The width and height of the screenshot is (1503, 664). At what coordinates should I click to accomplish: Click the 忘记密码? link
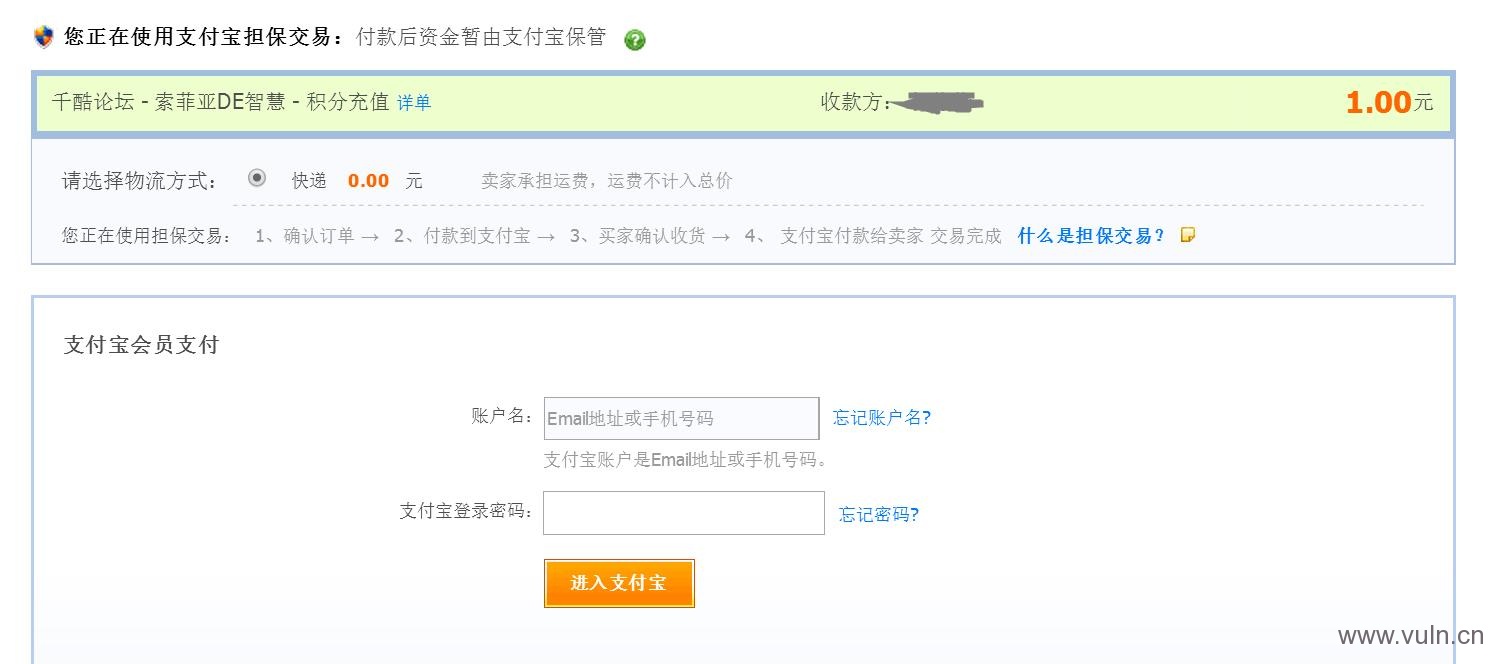[x=879, y=515]
